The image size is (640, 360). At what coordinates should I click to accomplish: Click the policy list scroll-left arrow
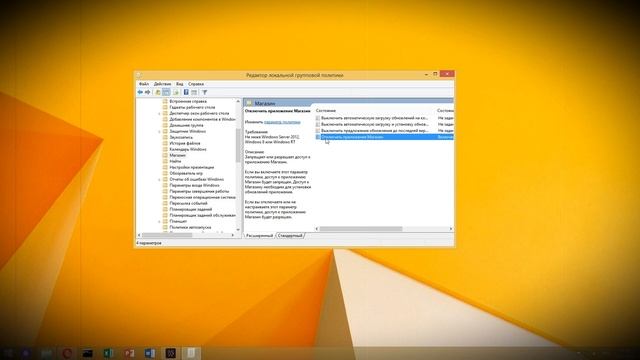[x=317, y=229]
